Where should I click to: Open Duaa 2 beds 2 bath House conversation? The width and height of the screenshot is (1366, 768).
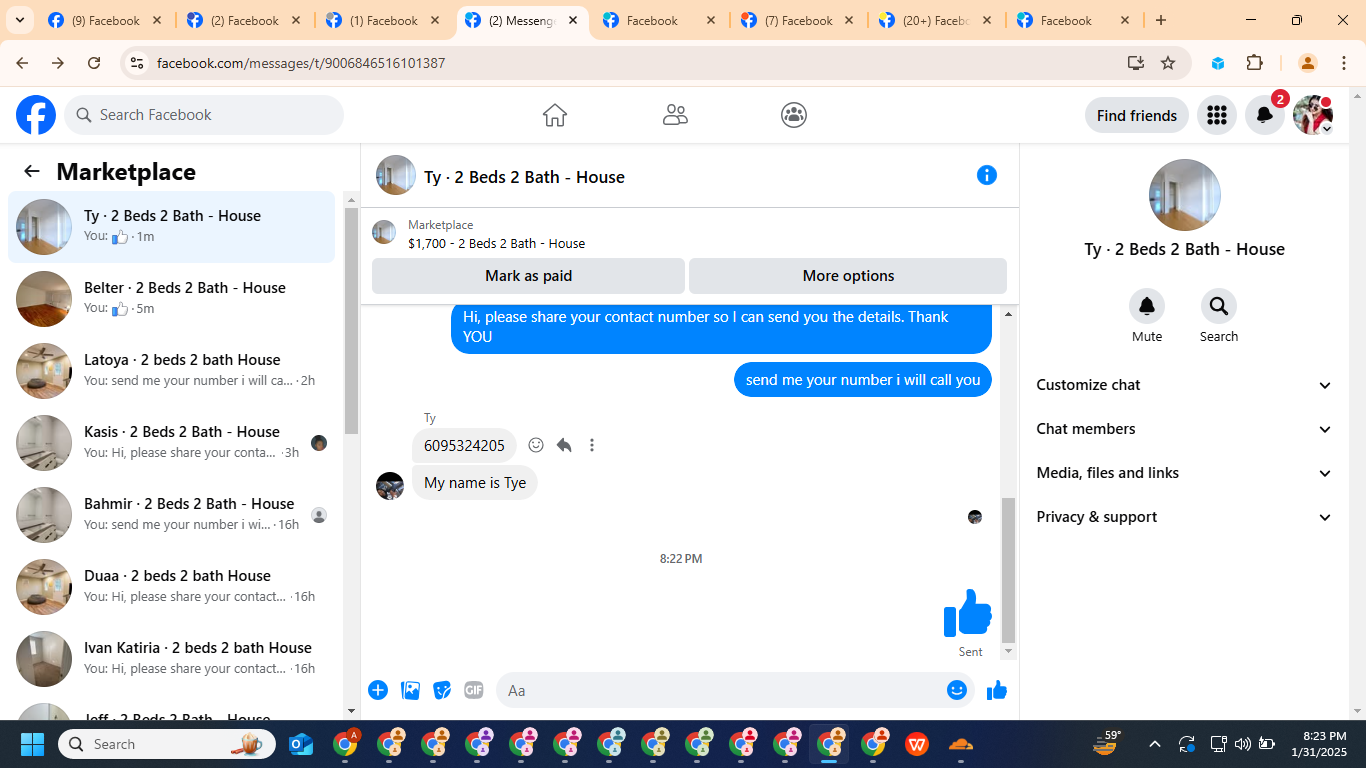[171, 587]
